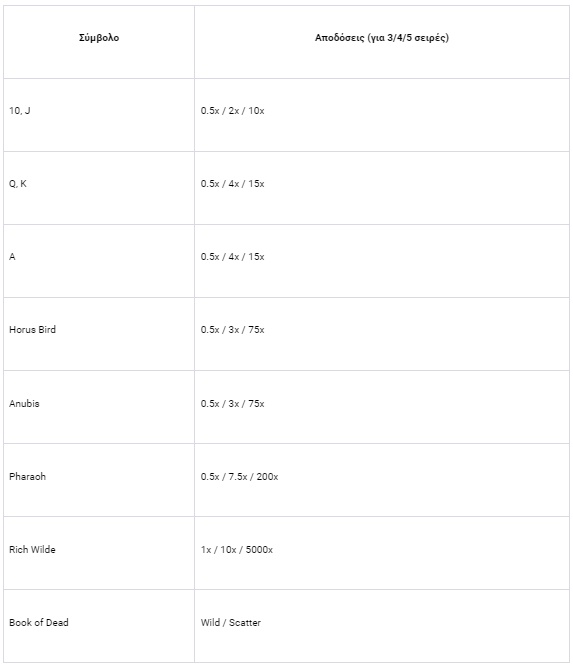573x665 pixels.
Task: Select the Pharaoh cell
Action: (99, 480)
